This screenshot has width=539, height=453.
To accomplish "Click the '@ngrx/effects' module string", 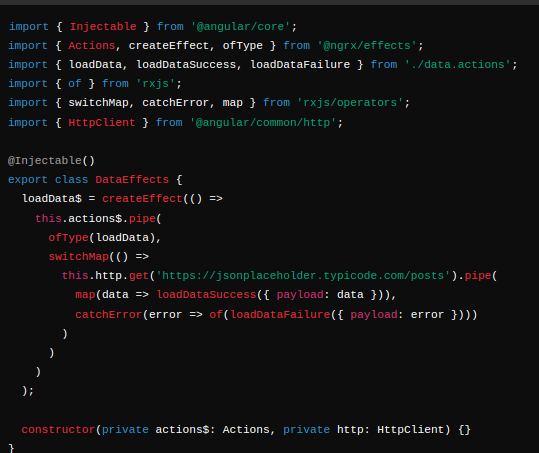I will [x=367, y=46].
